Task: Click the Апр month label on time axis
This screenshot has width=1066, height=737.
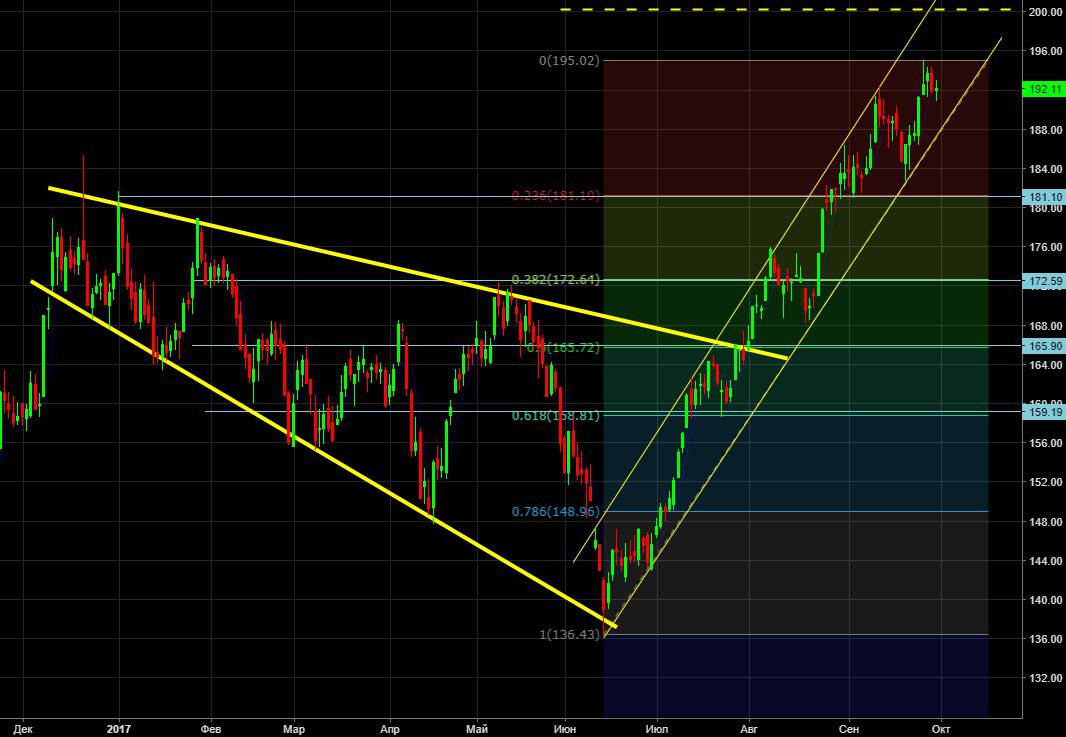Action: (390, 729)
